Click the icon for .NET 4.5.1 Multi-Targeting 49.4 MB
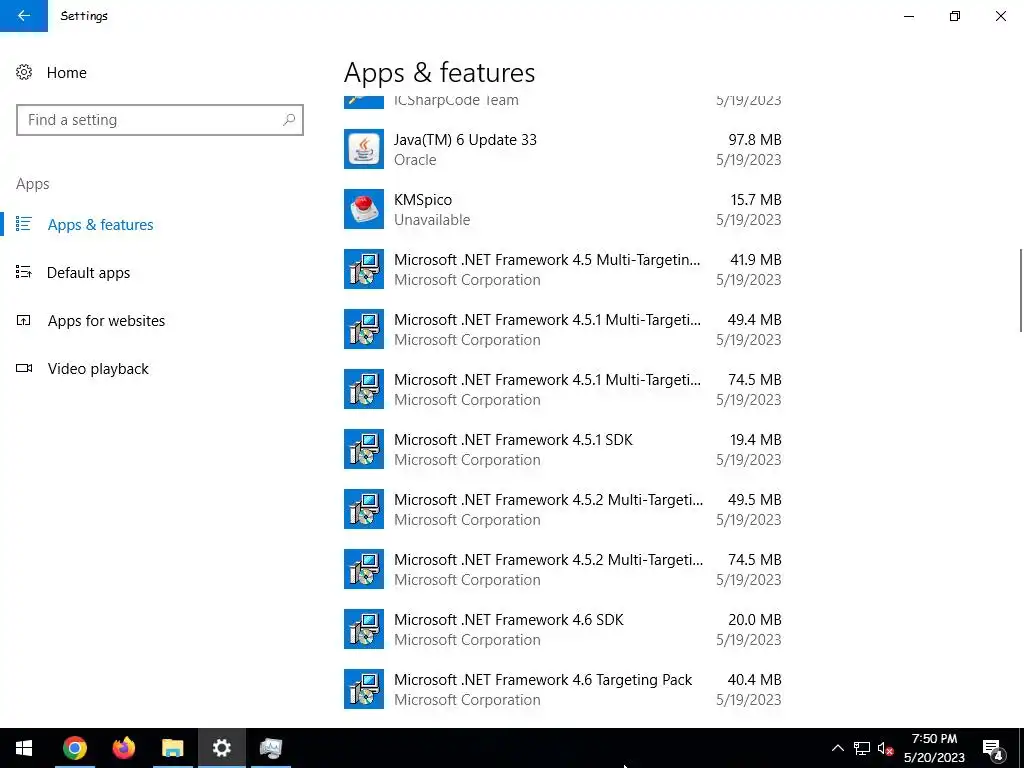 (x=364, y=329)
